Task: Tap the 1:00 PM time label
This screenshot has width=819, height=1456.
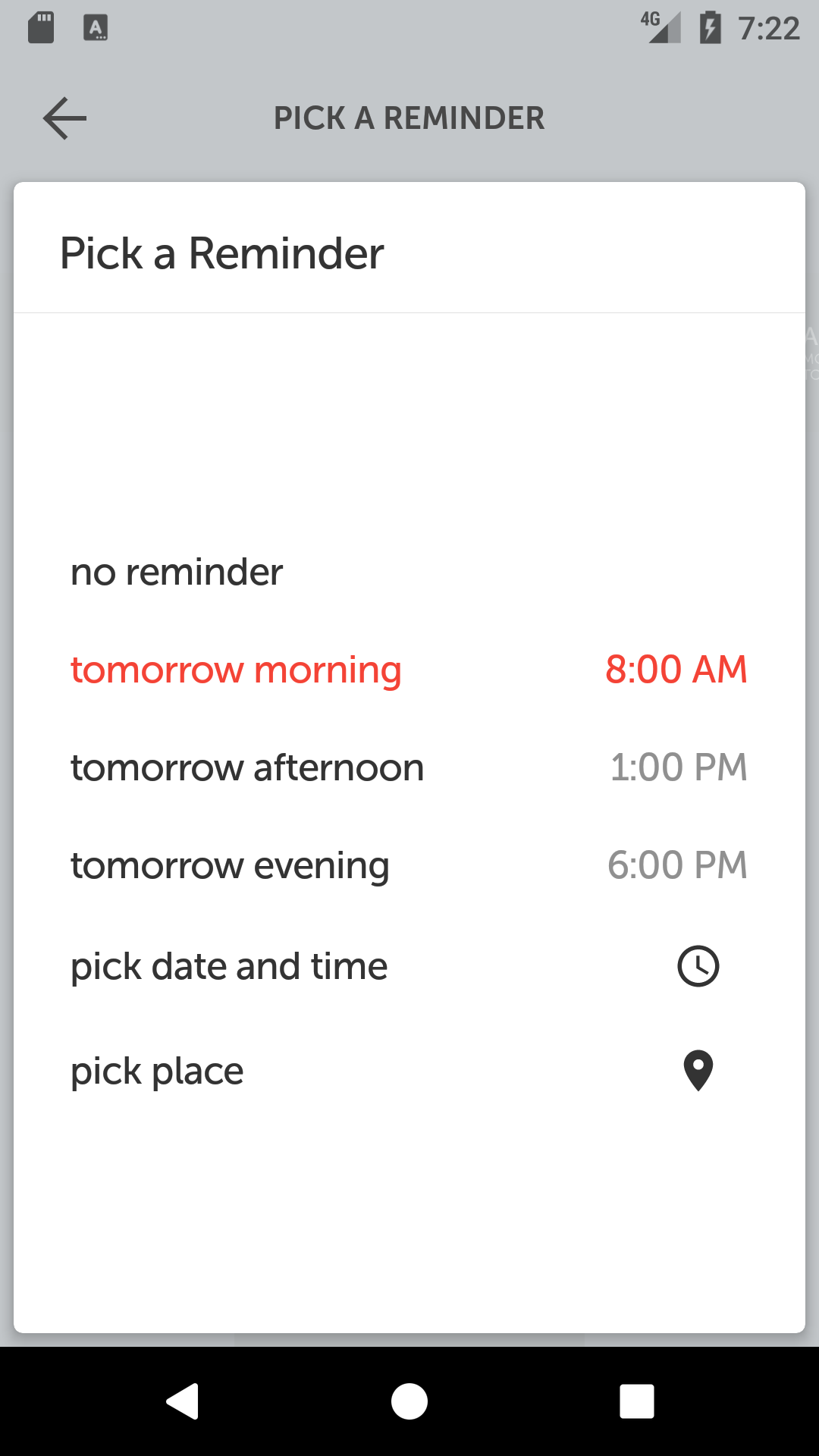Action: click(679, 767)
